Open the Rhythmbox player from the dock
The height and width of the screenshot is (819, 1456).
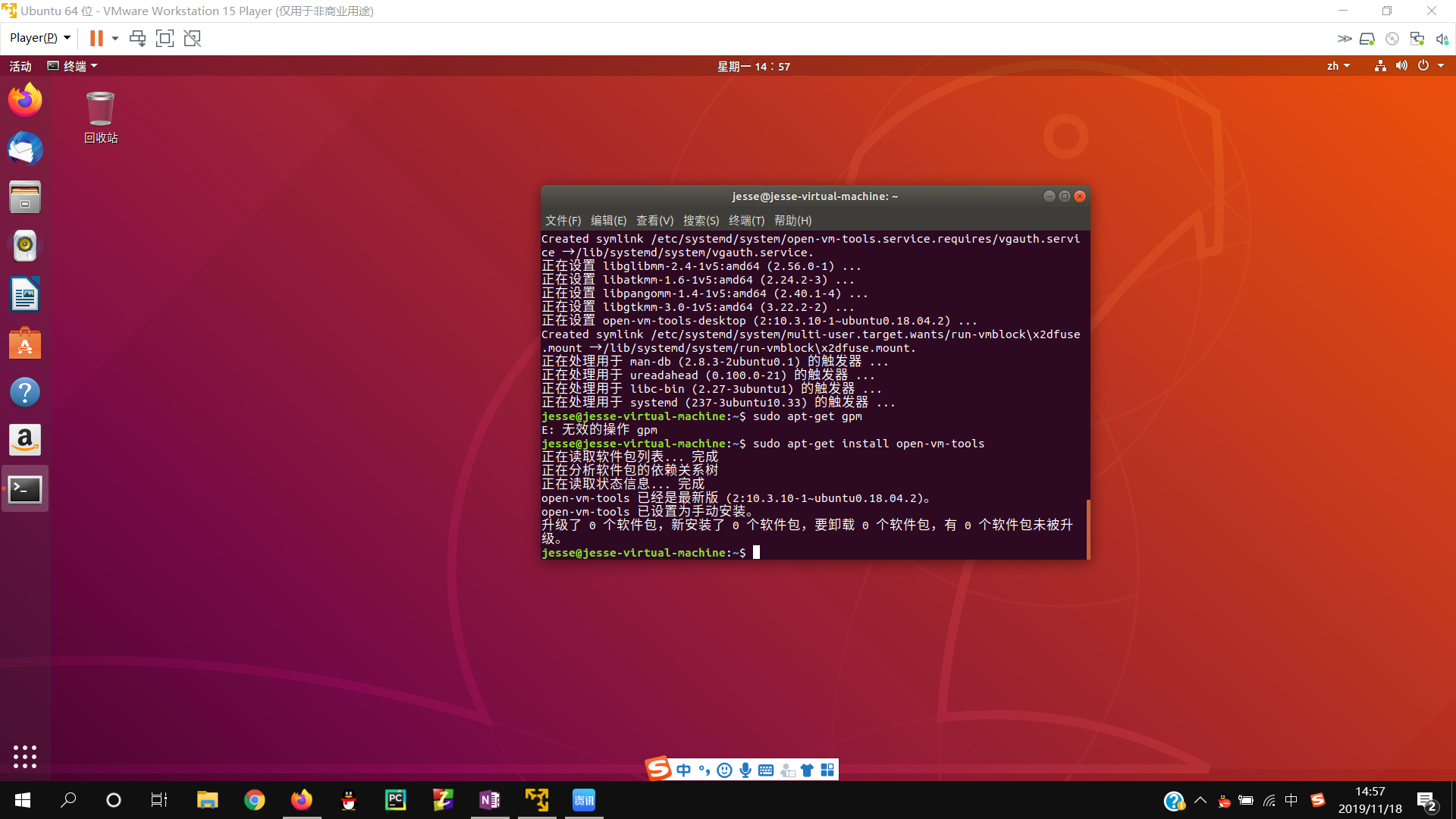coord(25,246)
